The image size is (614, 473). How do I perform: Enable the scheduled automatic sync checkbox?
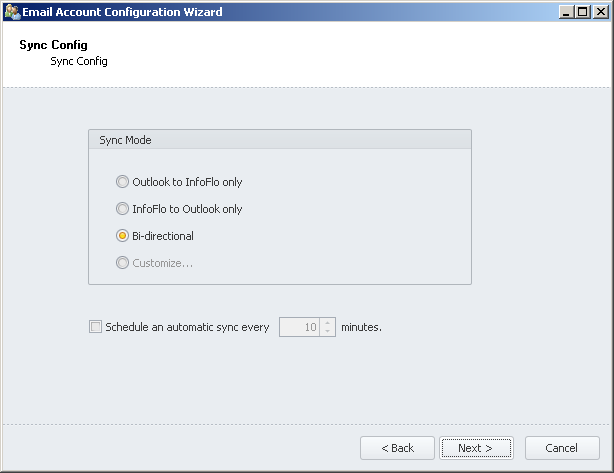95,326
